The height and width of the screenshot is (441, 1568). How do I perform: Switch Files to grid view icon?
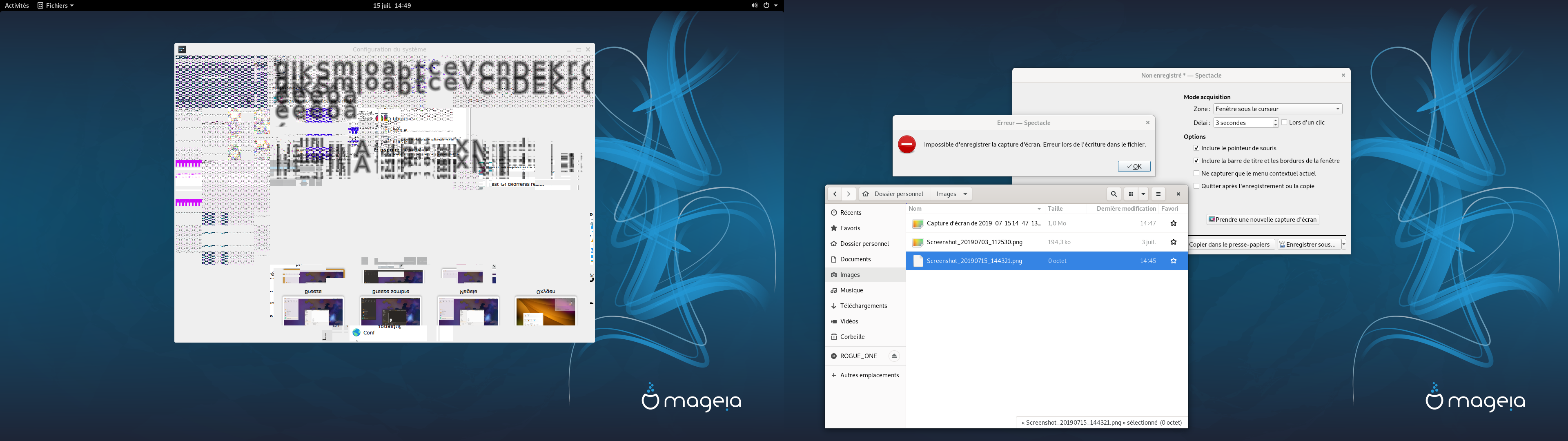1131,194
